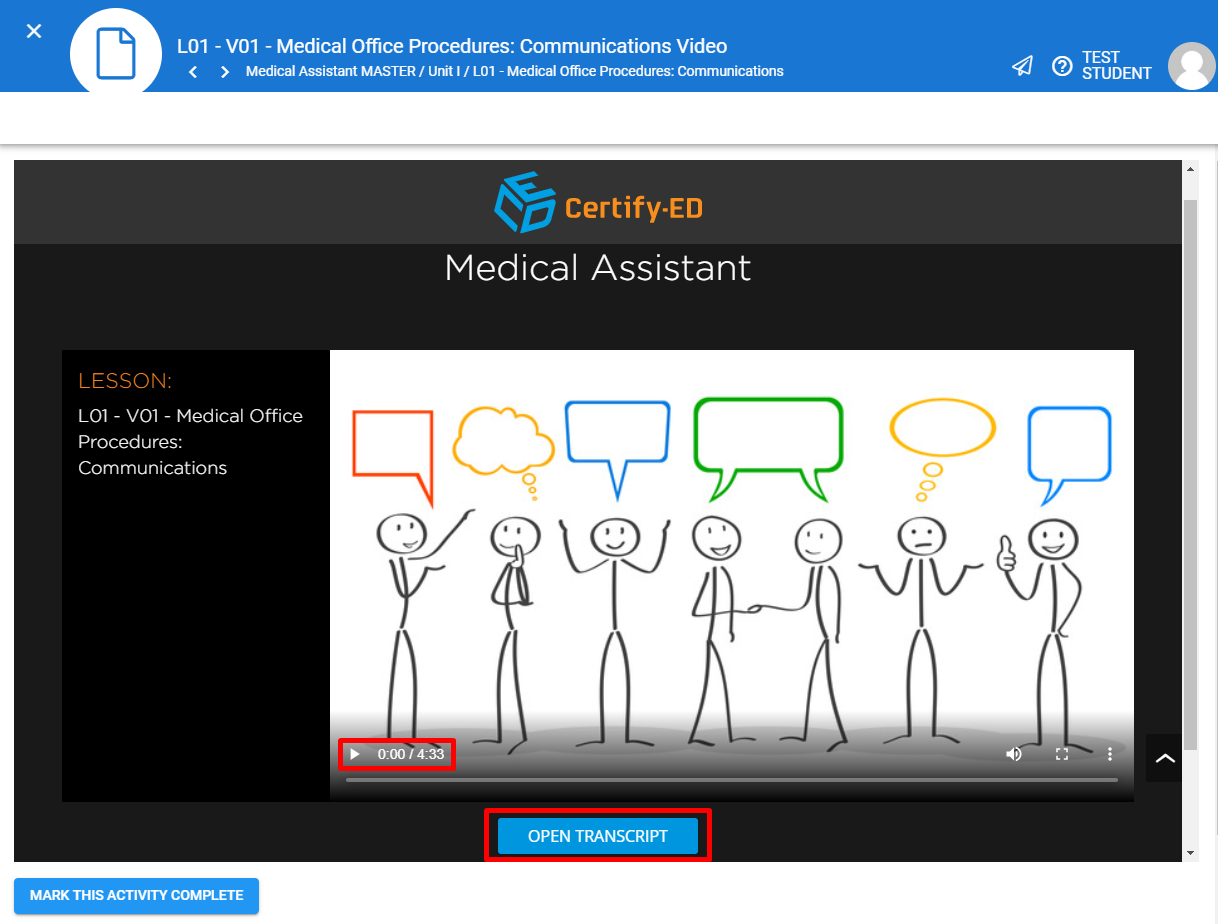Screen dimensions: 1218x924
Task: Click the LESSON: label
Action: [x=125, y=381]
